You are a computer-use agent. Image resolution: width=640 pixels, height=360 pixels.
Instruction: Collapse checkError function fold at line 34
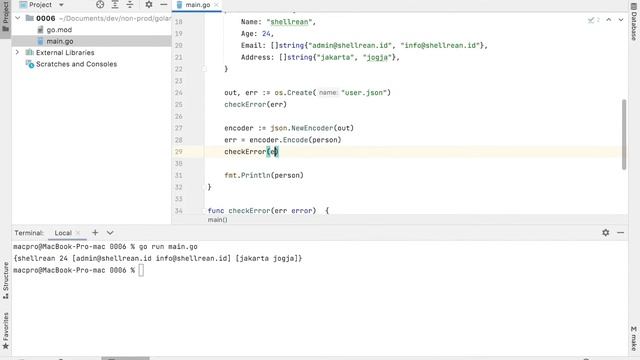(204, 211)
